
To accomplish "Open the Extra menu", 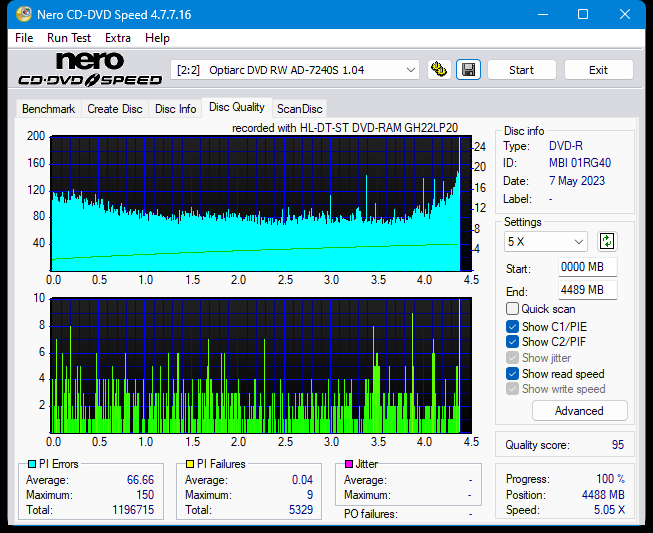I will pos(117,38).
